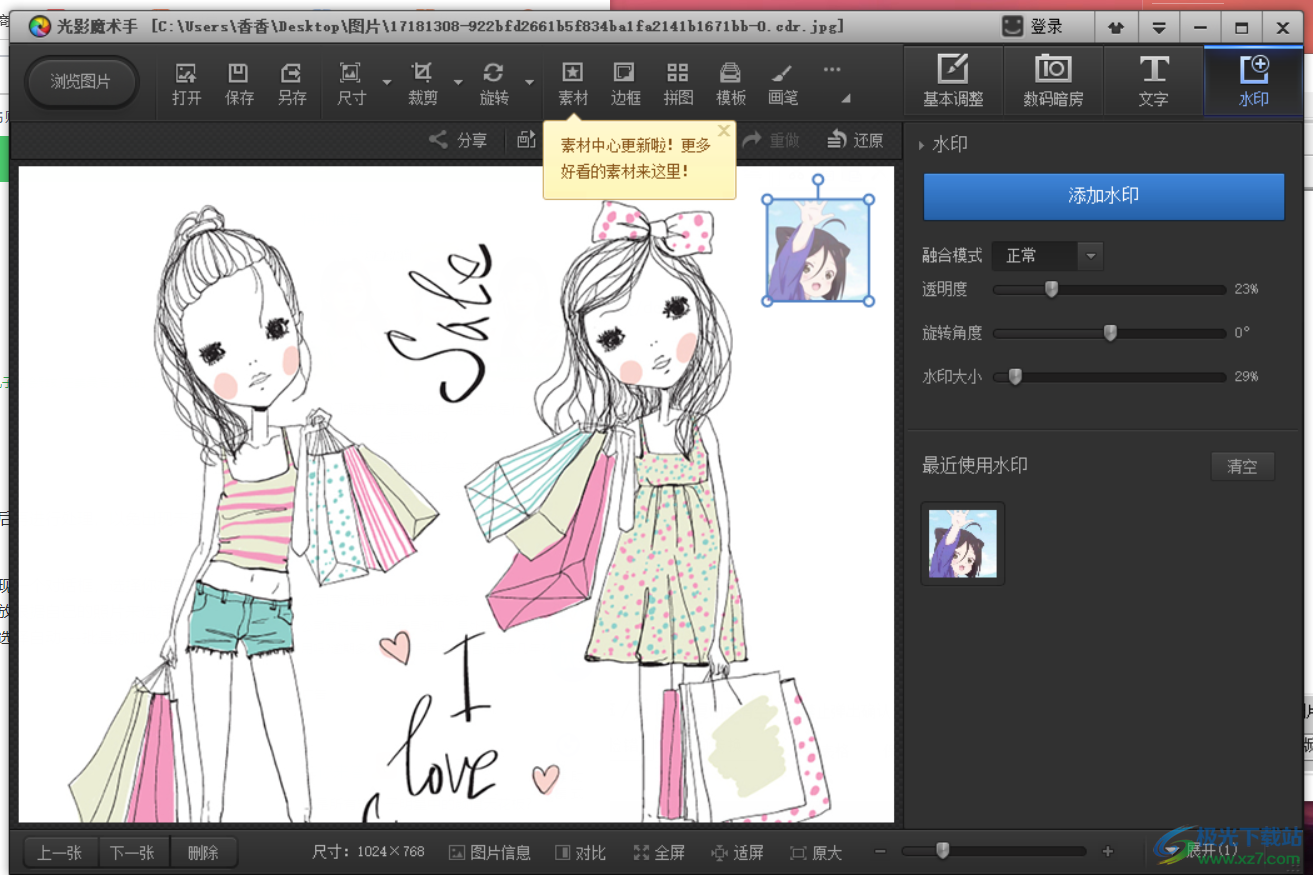The width and height of the screenshot is (1313, 875).
Task: Click the 浏览图片 button
Action: [x=81, y=82]
